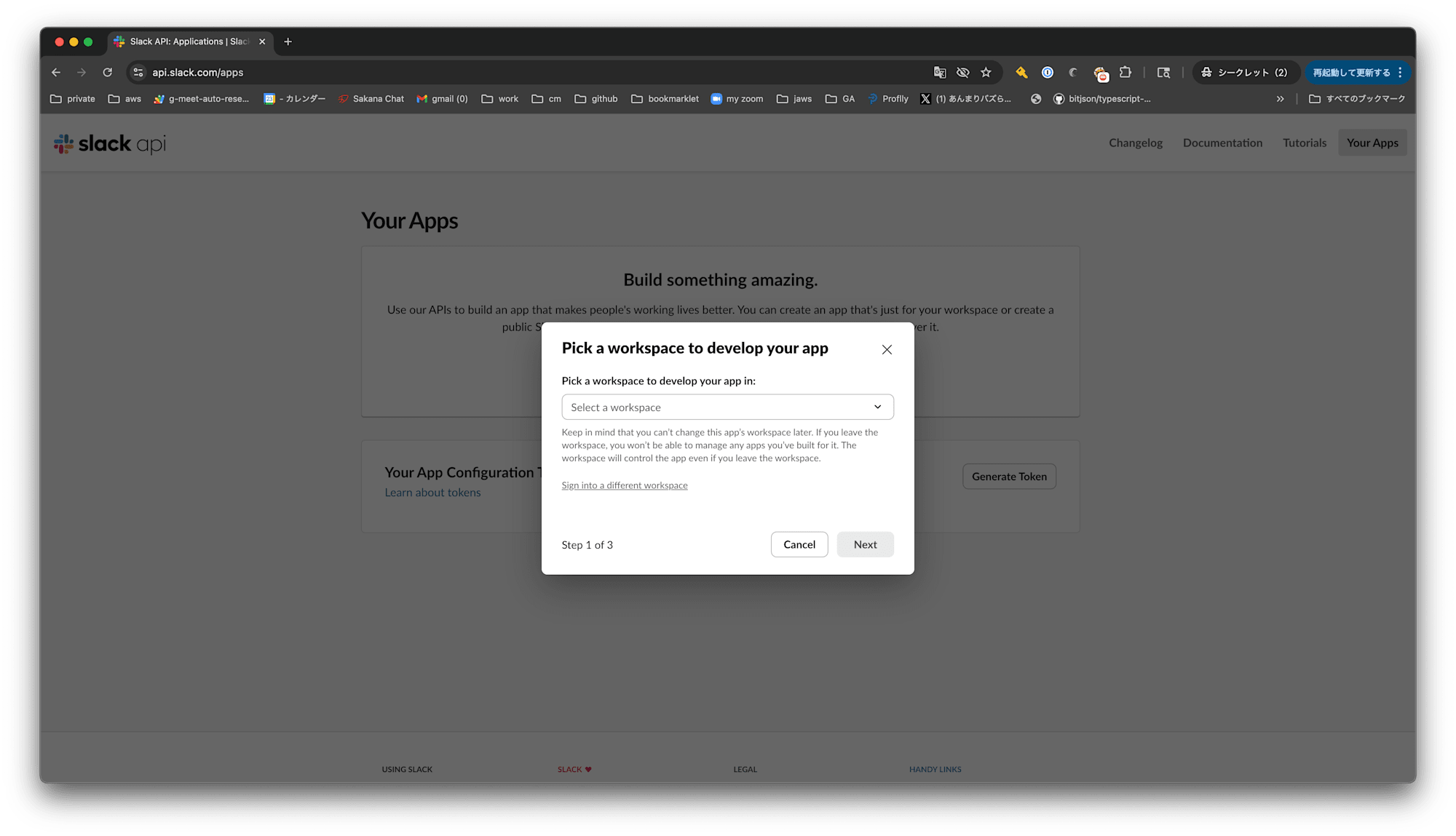Image resolution: width=1456 pixels, height=836 pixels.
Task: Open Changelog in the top navigation
Action: [x=1136, y=143]
